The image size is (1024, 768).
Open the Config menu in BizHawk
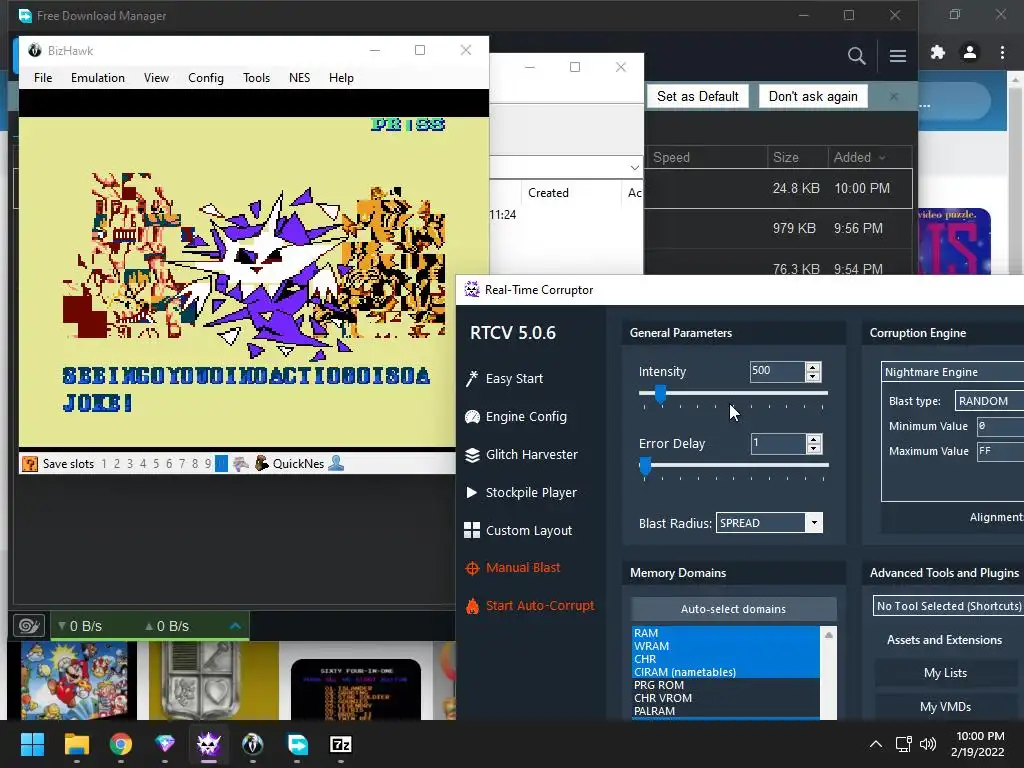206,78
